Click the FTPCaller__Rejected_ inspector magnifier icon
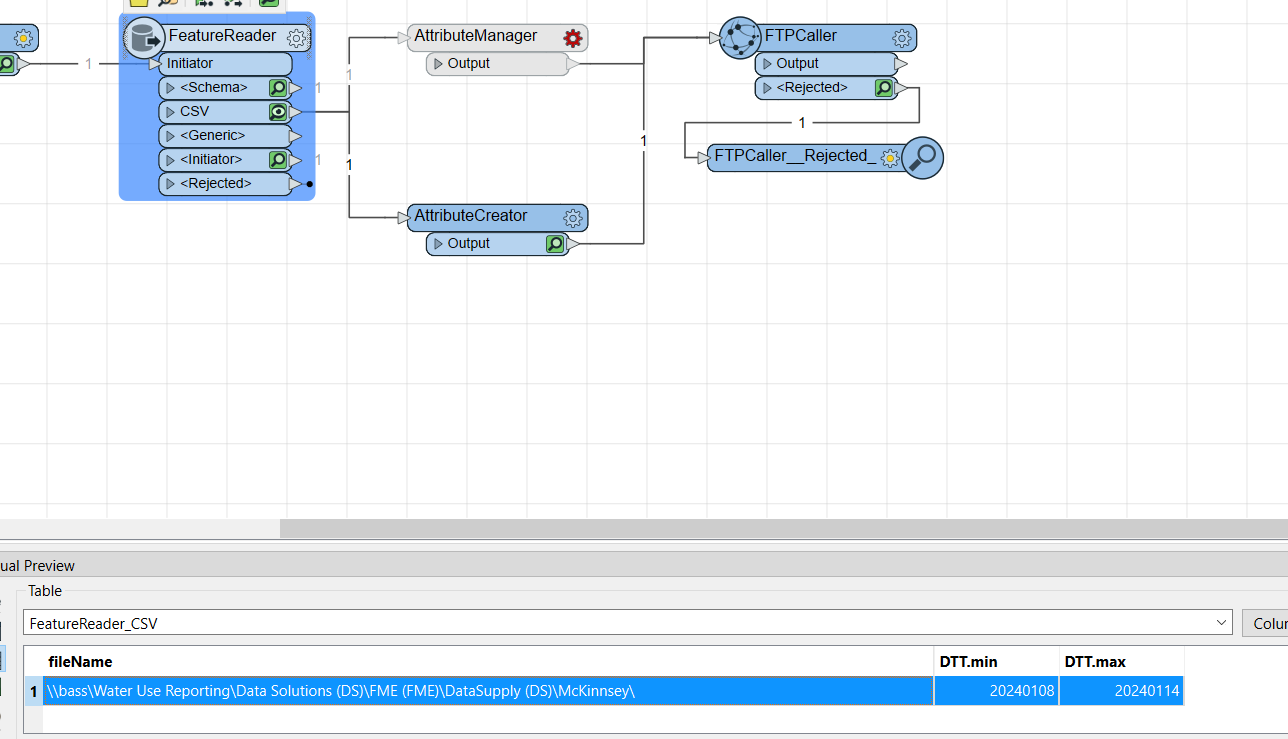Image resolution: width=1288 pixels, height=739 pixels. (923, 157)
